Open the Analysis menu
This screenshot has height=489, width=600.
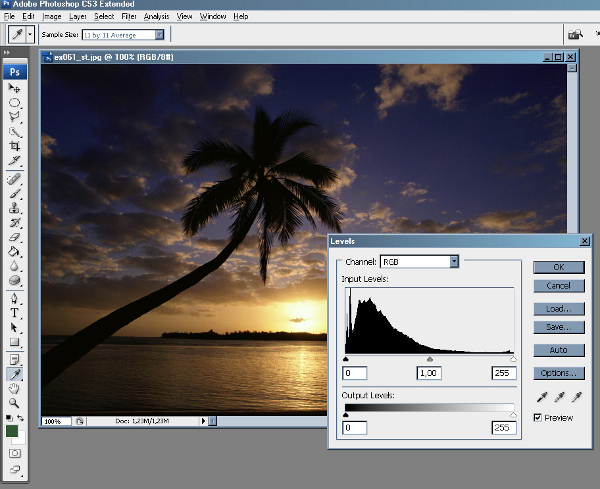pyautogui.click(x=156, y=16)
